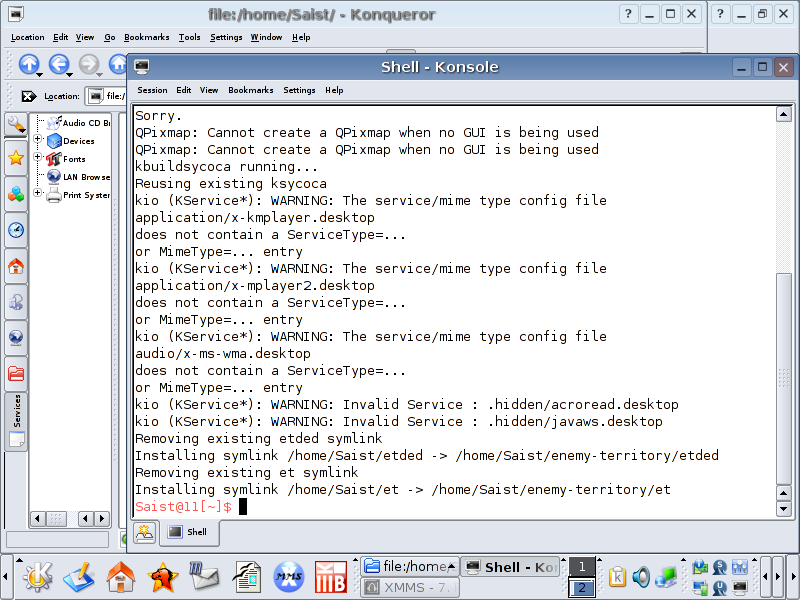Open the Home Folder sidebar icon

pyautogui.click(x=16, y=266)
